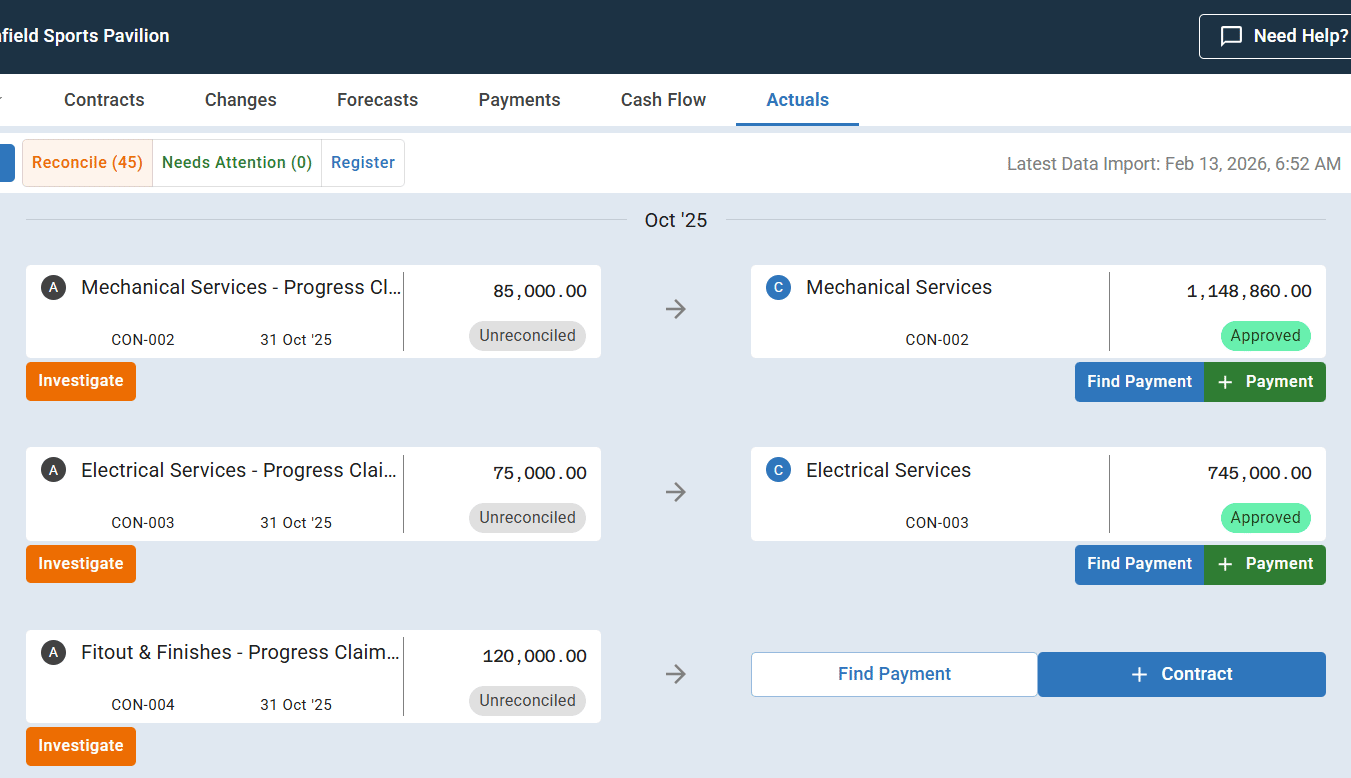Investigate the Mechanical Services progress claim
Screen dimensions: 1351x778
[x=81, y=381]
